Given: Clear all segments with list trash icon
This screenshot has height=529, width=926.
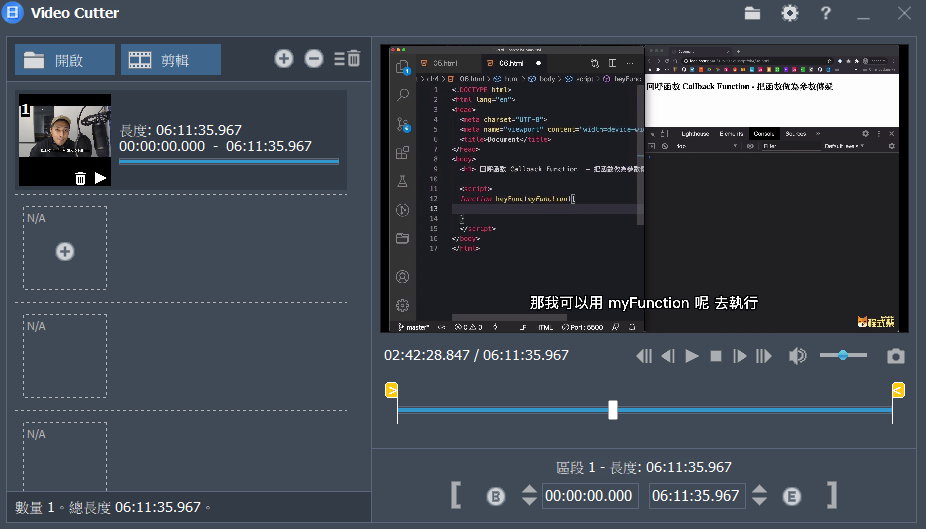Looking at the screenshot, I should [x=347, y=59].
